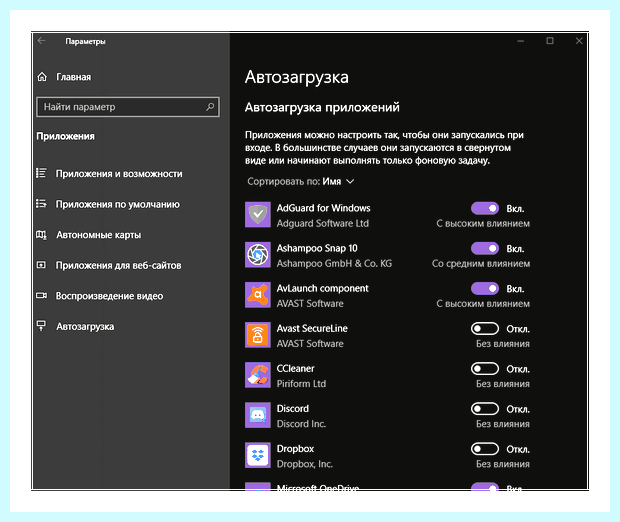Go to Приложения и возможности

(x=119, y=174)
